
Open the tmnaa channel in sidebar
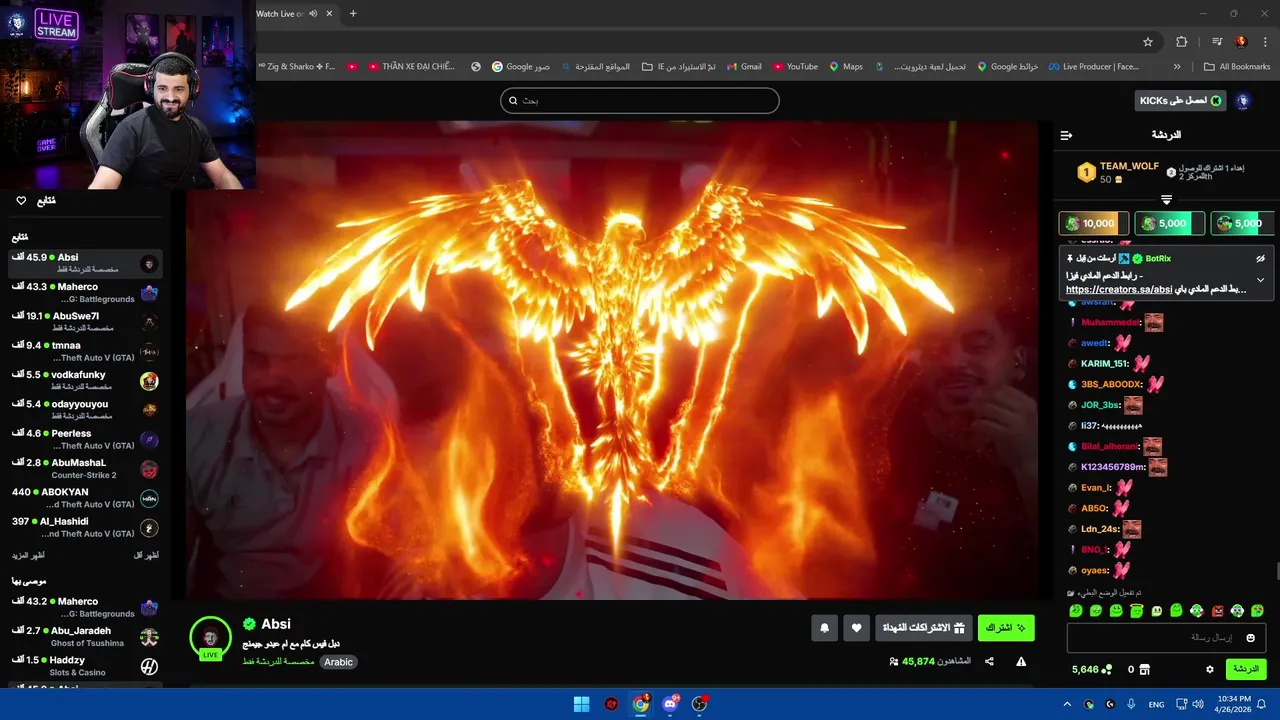[x=85, y=351]
